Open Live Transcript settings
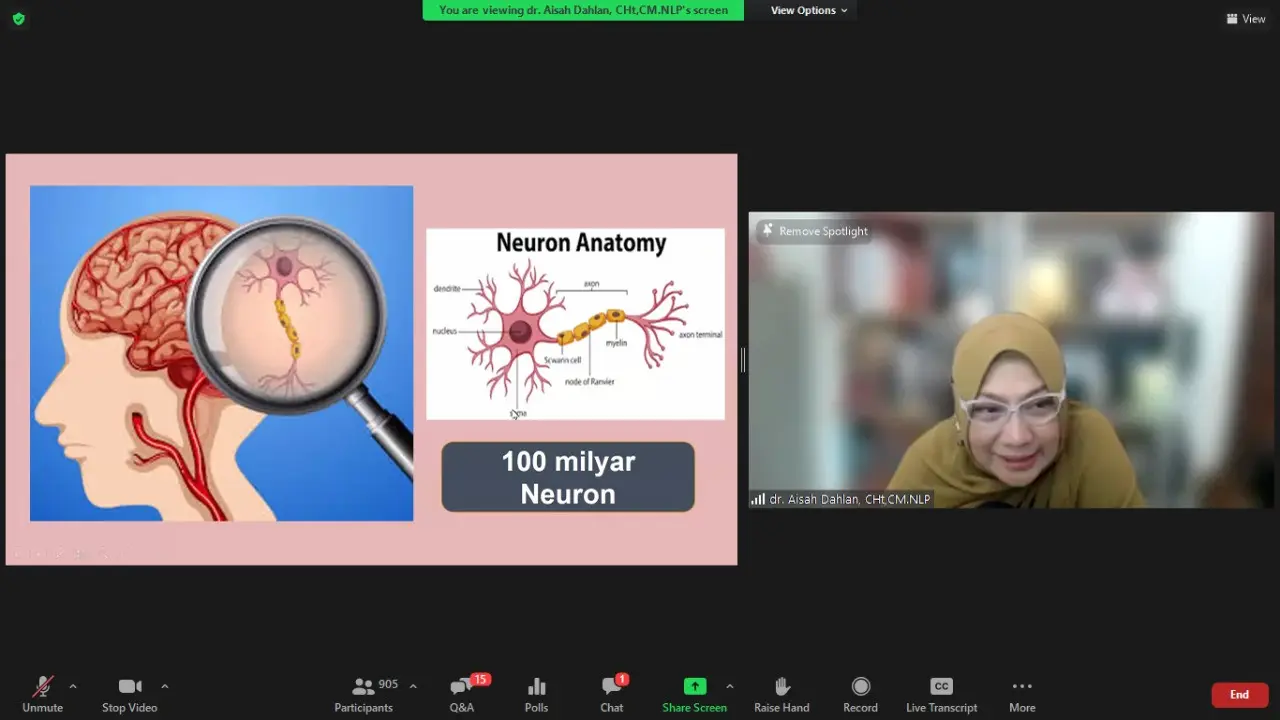This screenshot has height=720, width=1280. click(941, 695)
